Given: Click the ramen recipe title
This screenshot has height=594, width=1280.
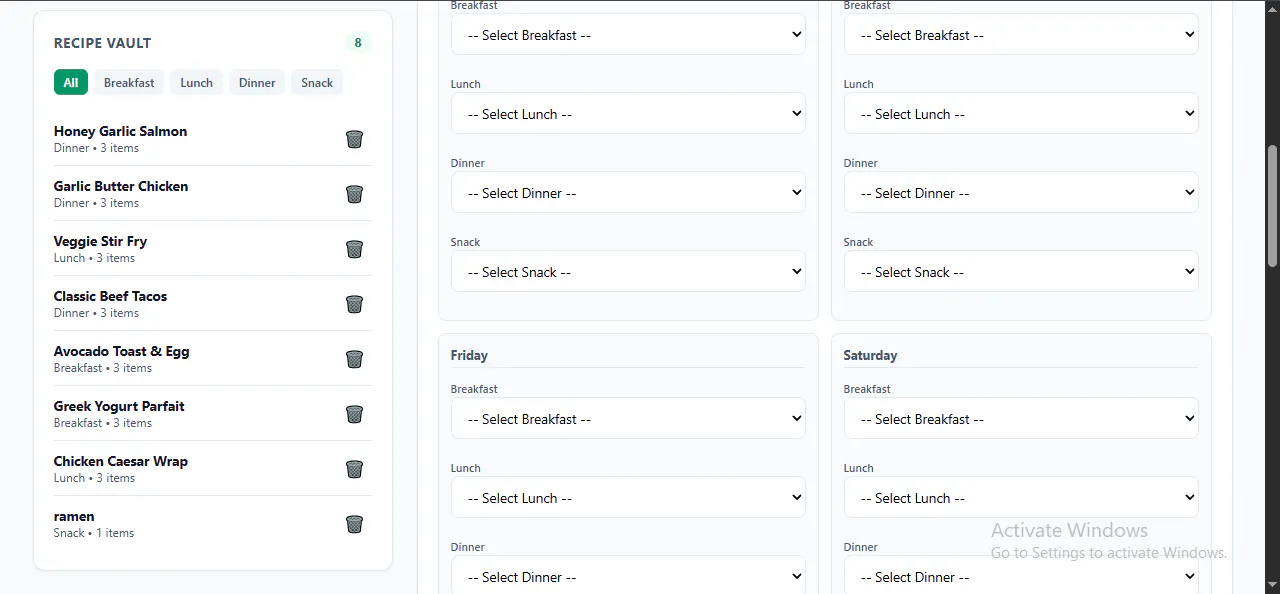Looking at the screenshot, I should pos(74,516).
